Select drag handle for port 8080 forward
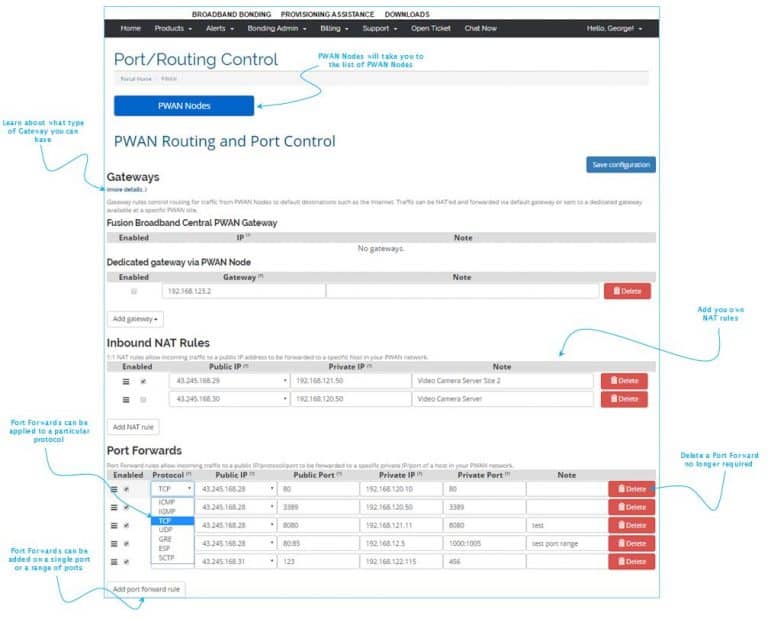Screen dimensions: 768x619 114,525
